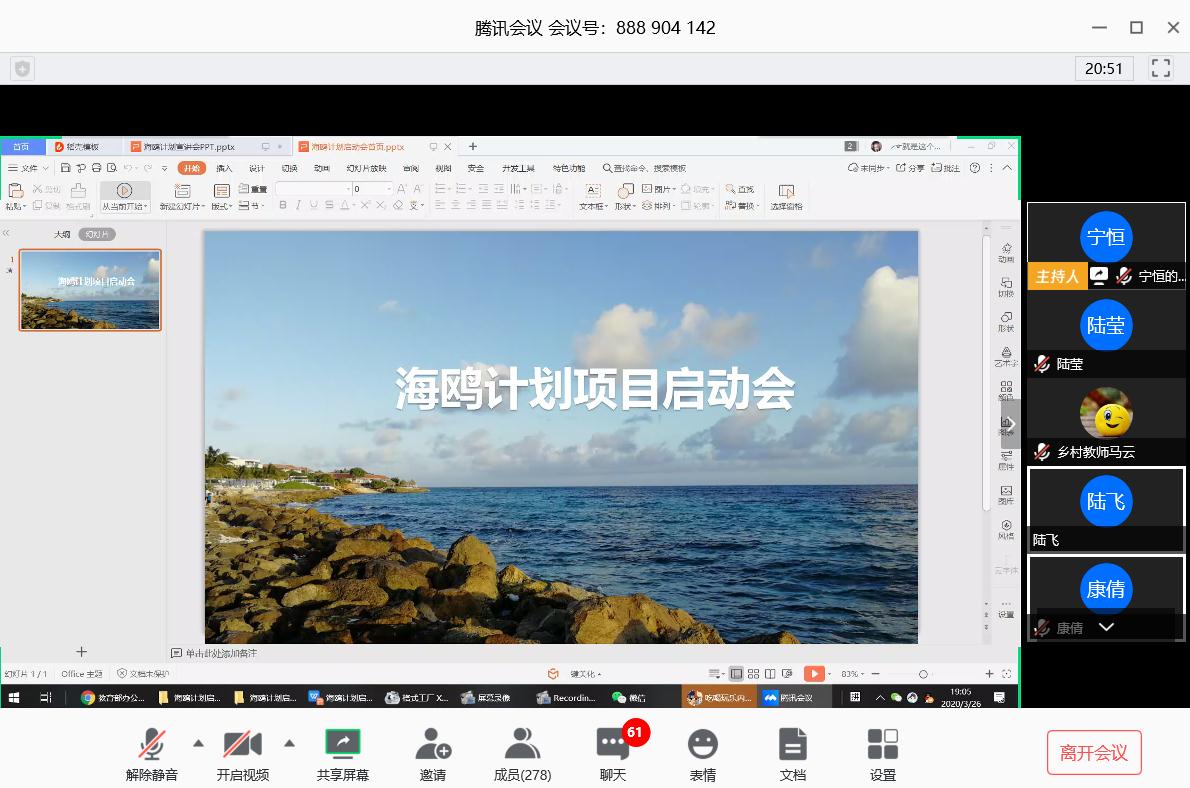Unmute the microphone
This screenshot has width=1190, height=788.
click(152, 745)
